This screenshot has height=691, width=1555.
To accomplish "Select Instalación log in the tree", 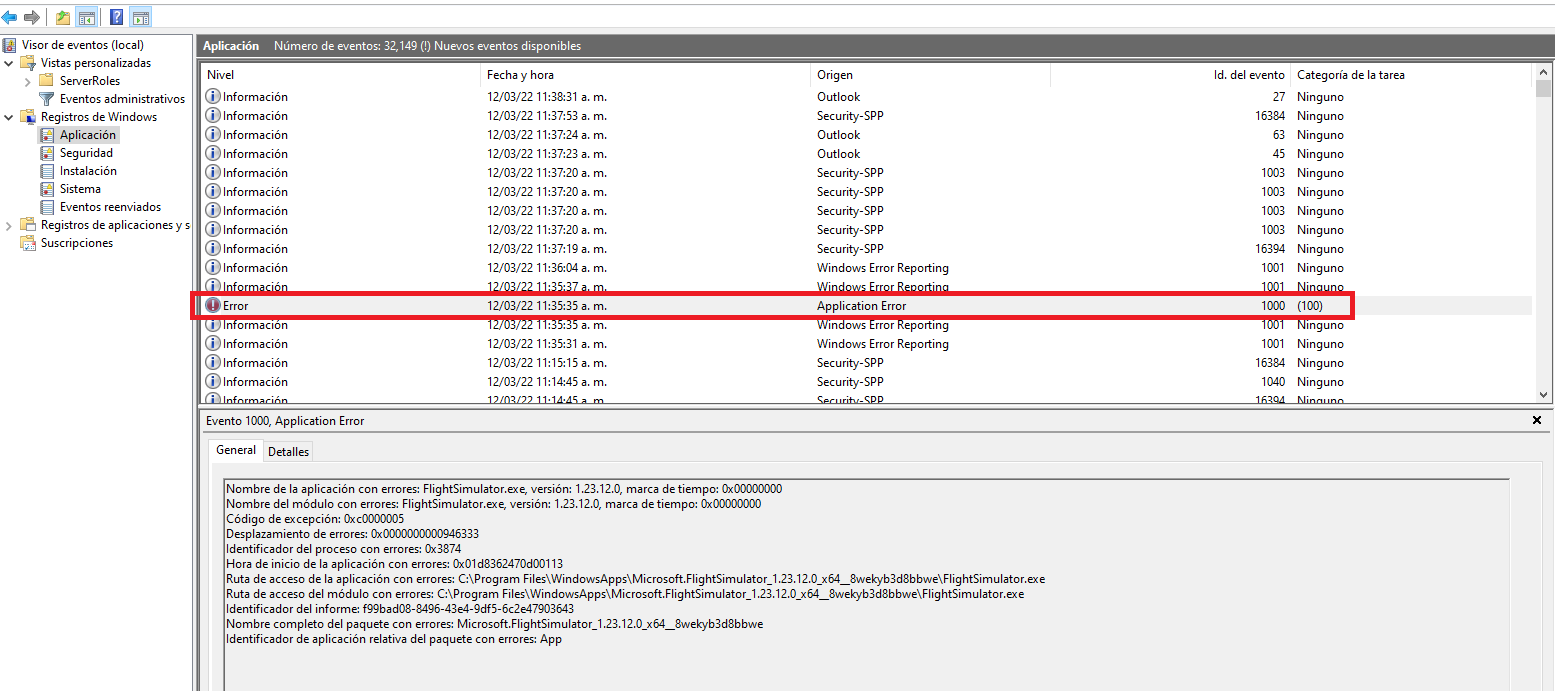I will 88,171.
